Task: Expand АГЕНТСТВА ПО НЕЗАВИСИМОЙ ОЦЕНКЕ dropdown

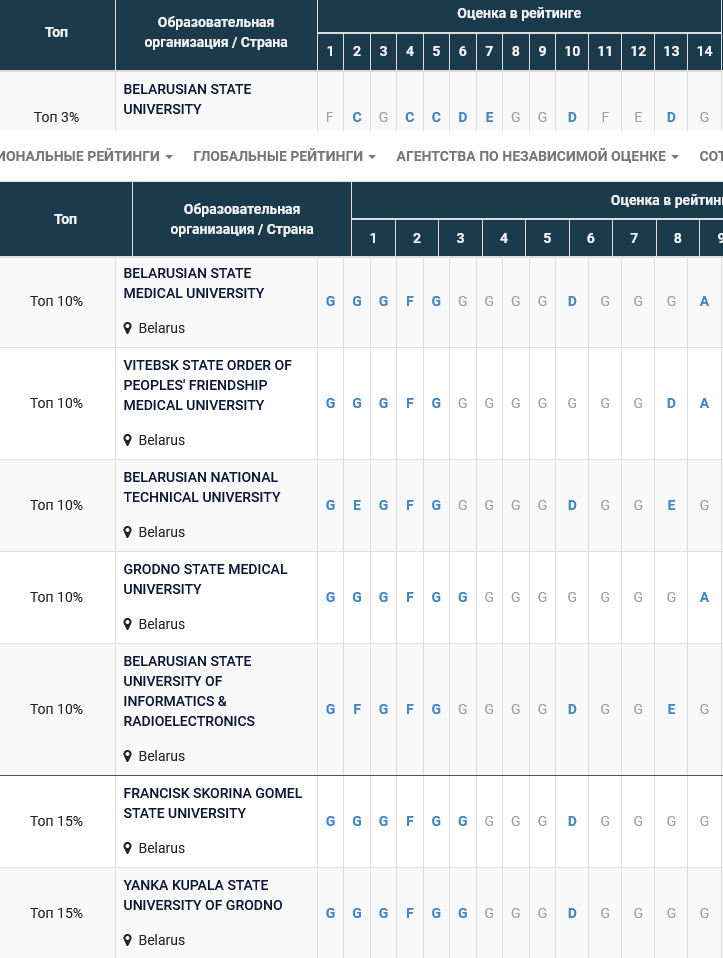Action: pos(537,156)
